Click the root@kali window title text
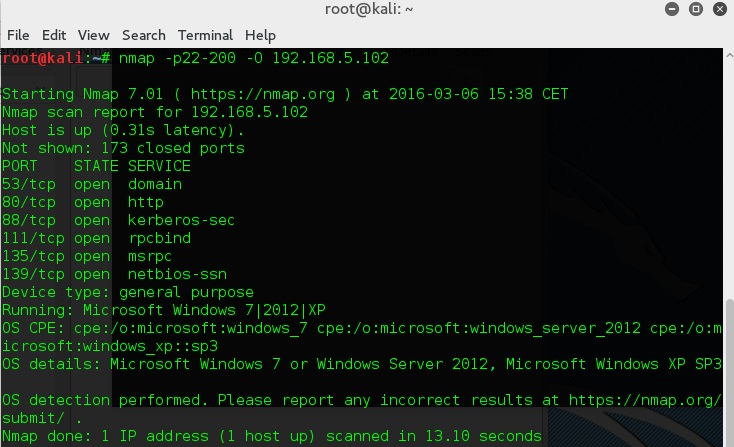The image size is (734, 447). click(369, 10)
